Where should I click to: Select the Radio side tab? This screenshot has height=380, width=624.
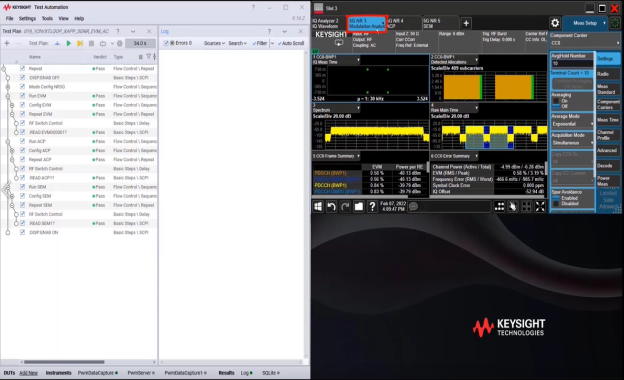click(x=608, y=74)
